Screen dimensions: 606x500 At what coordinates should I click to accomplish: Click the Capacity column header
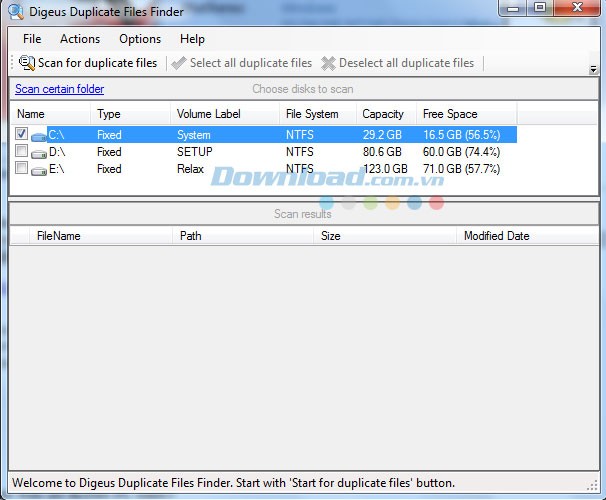coord(386,114)
